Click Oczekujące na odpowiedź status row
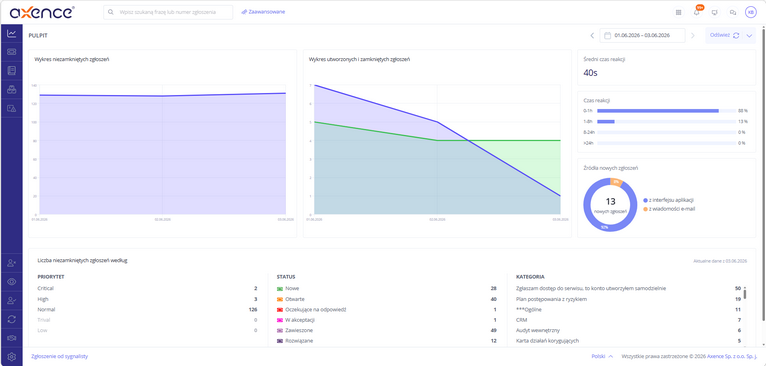The width and height of the screenshot is (766, 366). coord(386,309)
